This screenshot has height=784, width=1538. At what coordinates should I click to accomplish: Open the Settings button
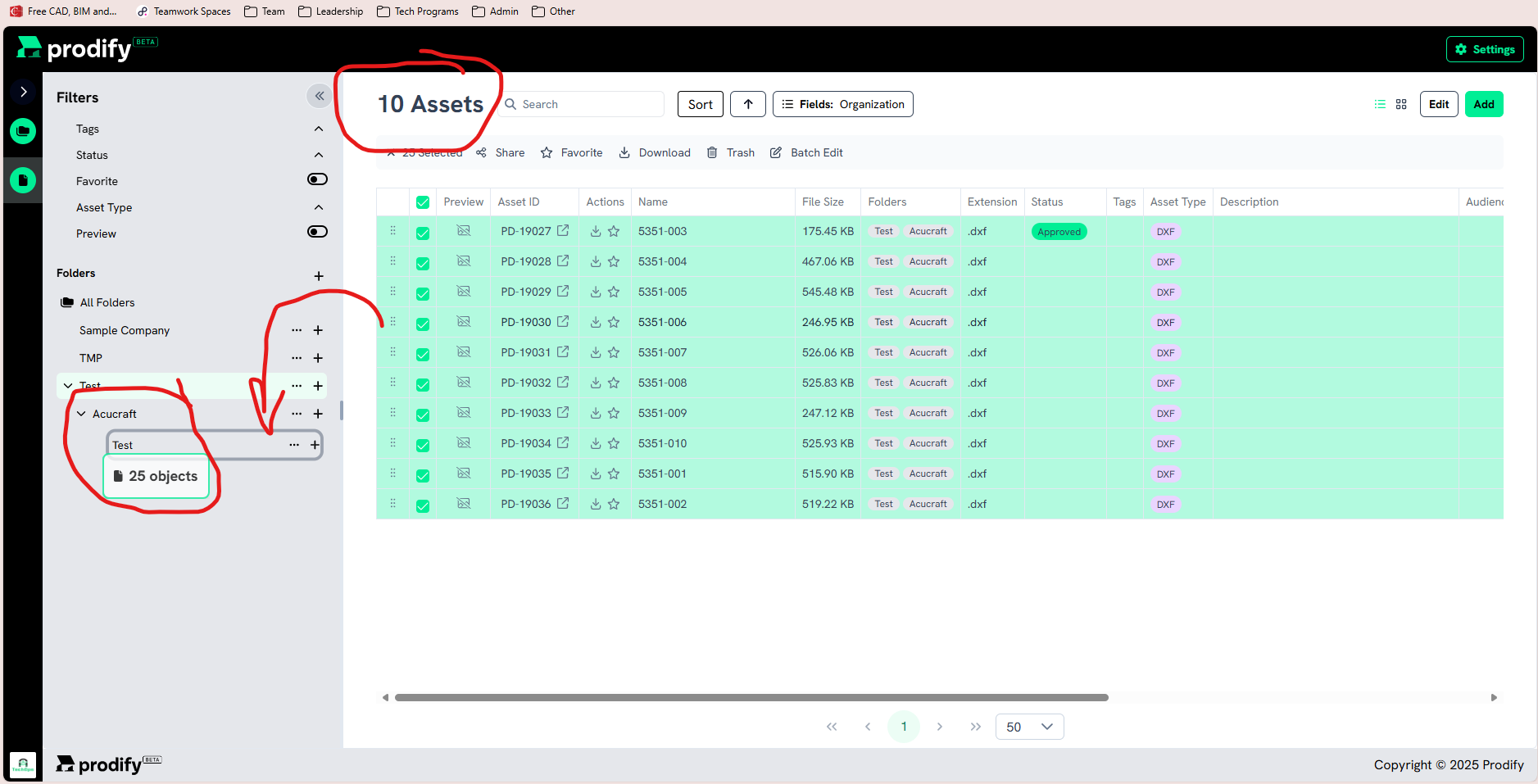point(1485,49)
